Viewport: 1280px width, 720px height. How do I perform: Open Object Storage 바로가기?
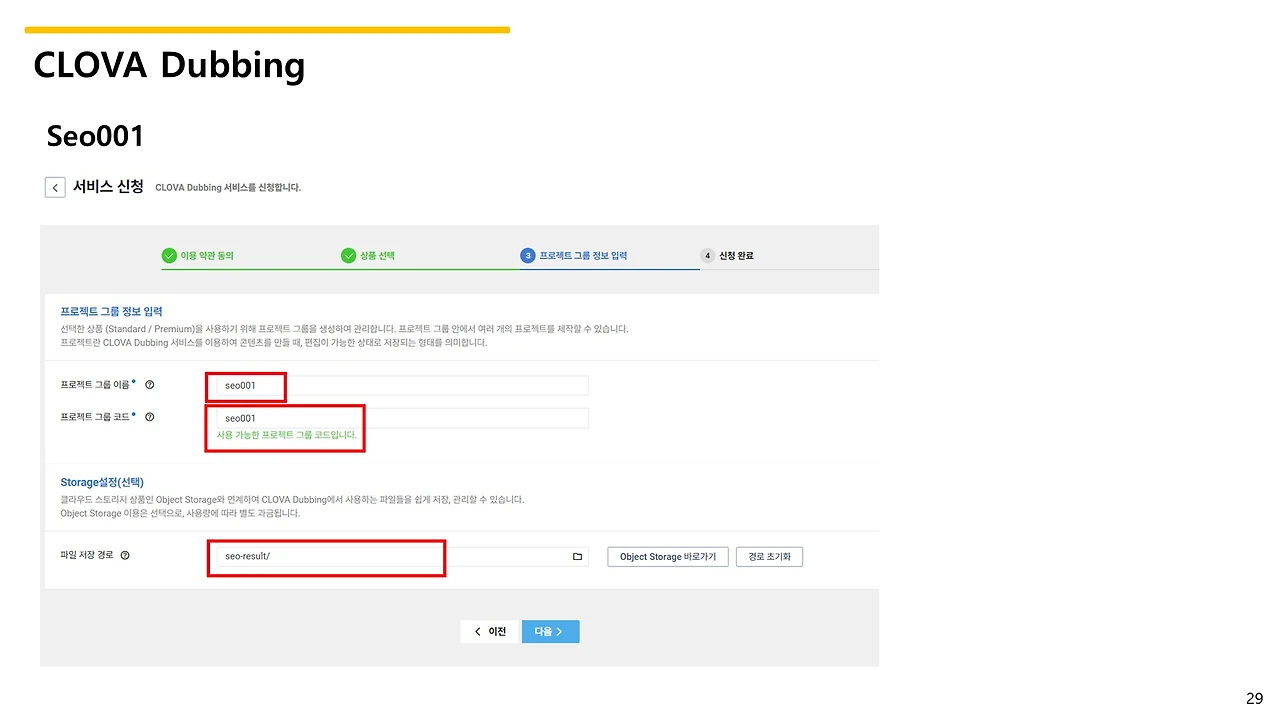(668, 557)
